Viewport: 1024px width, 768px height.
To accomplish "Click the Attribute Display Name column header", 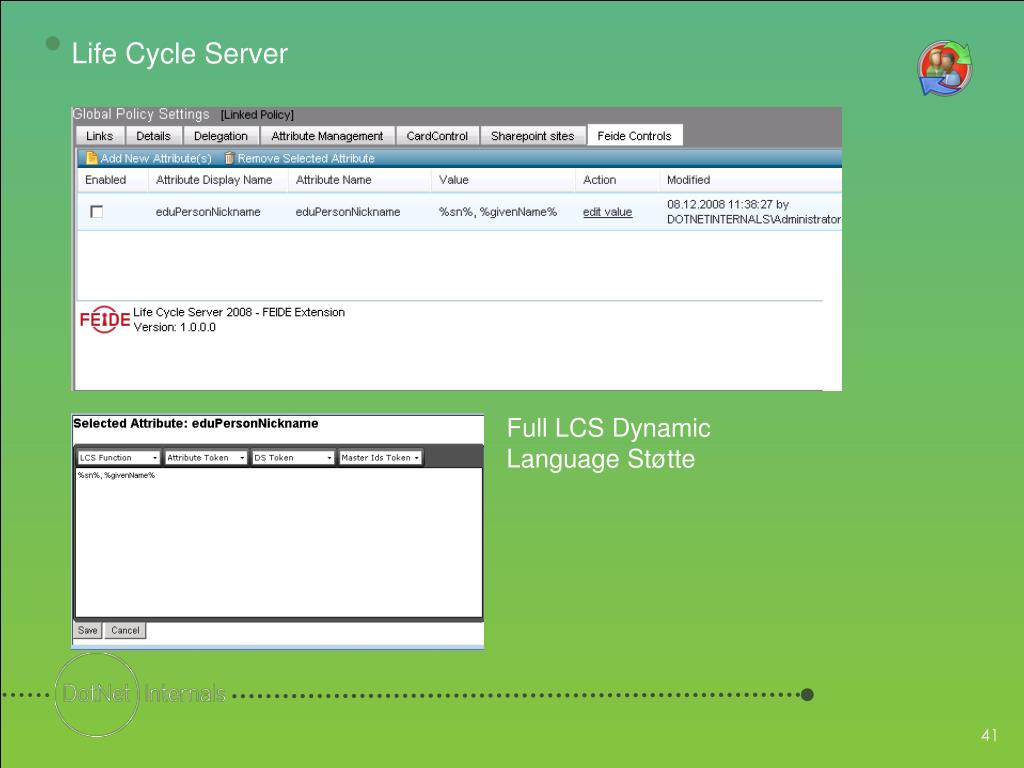I will coord(214,180).
